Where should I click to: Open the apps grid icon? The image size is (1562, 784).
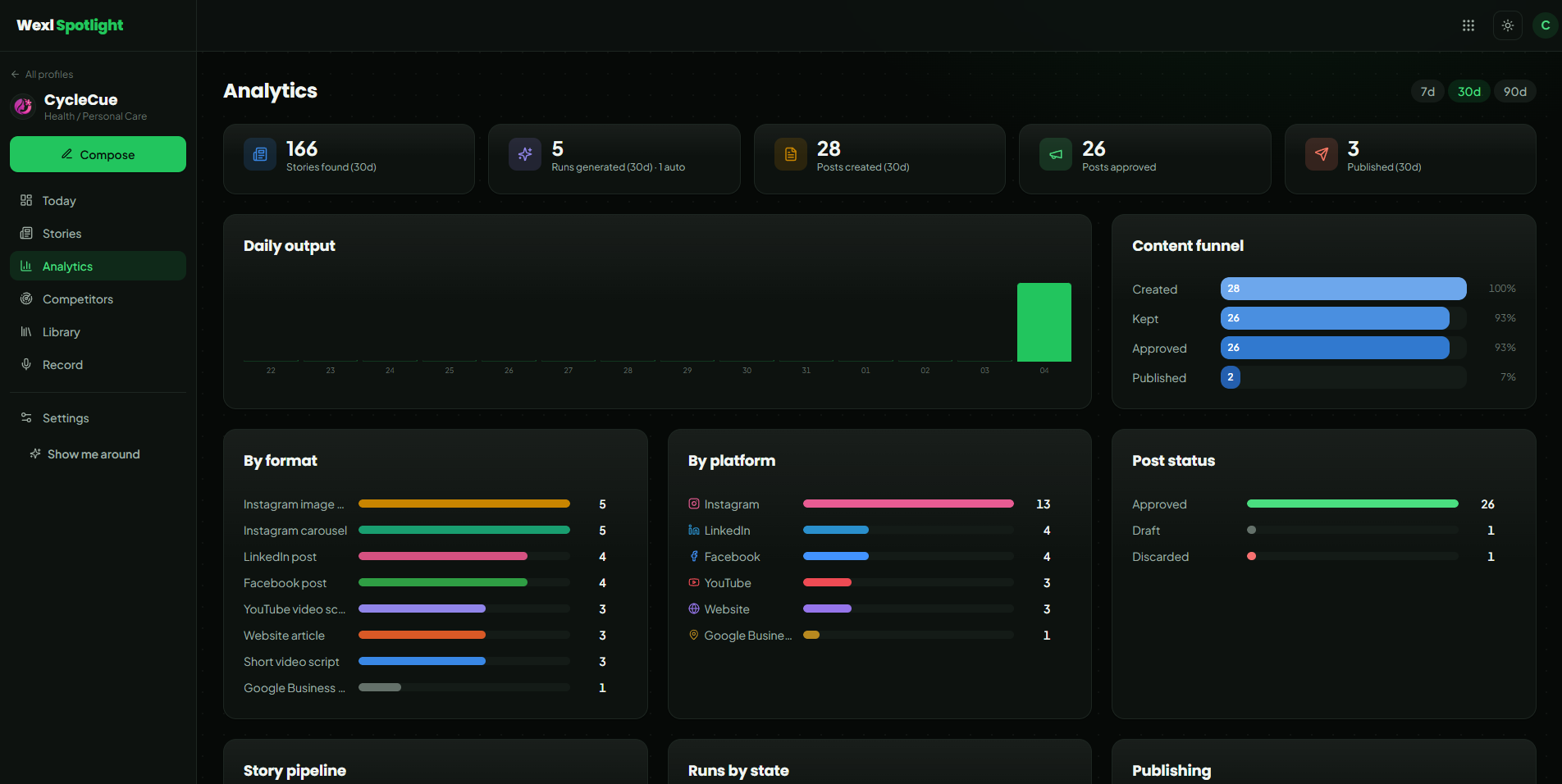click(1468, 25)
